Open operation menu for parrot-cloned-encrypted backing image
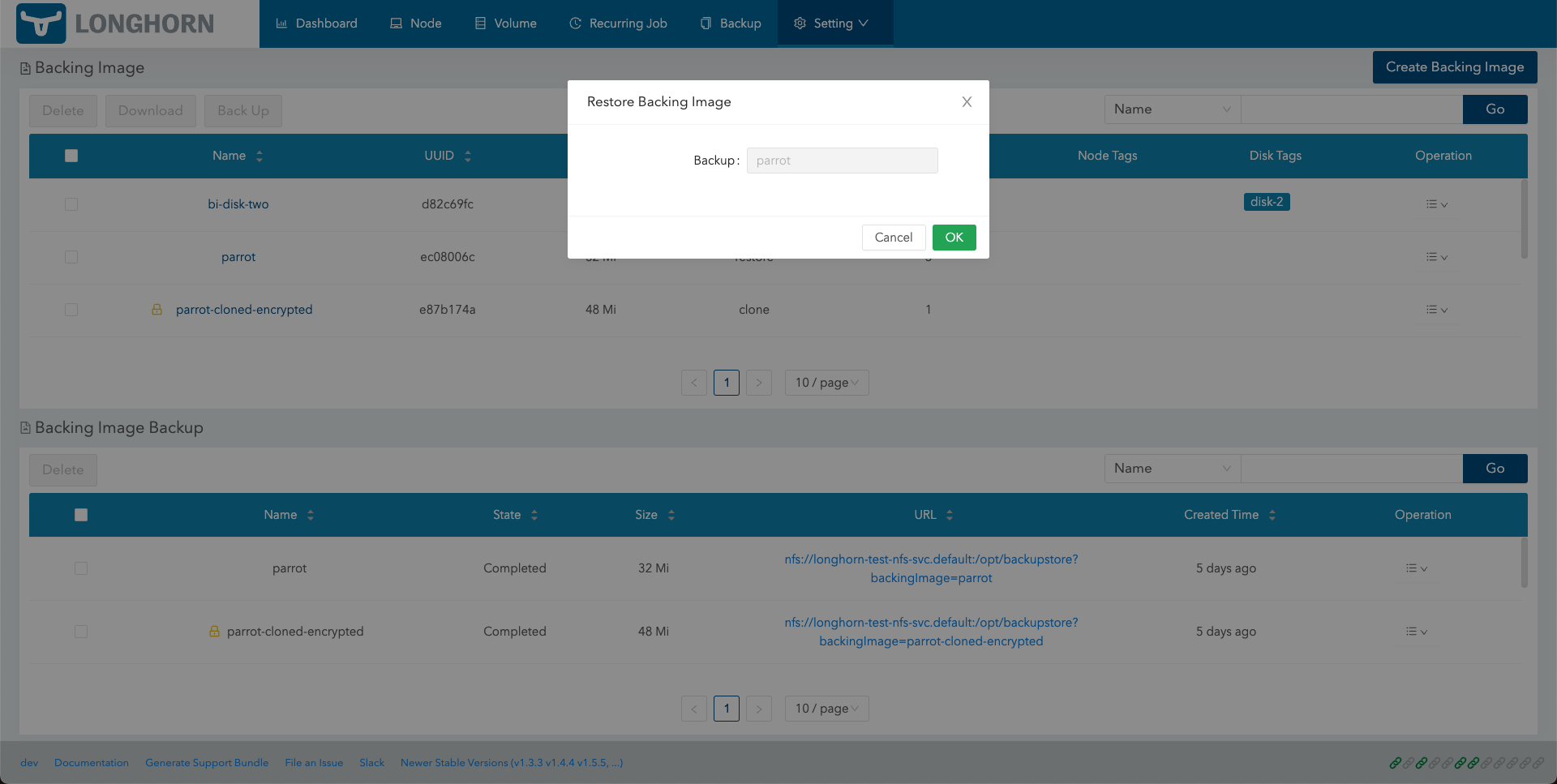 pyautogui.click(x=1436, y=310)
